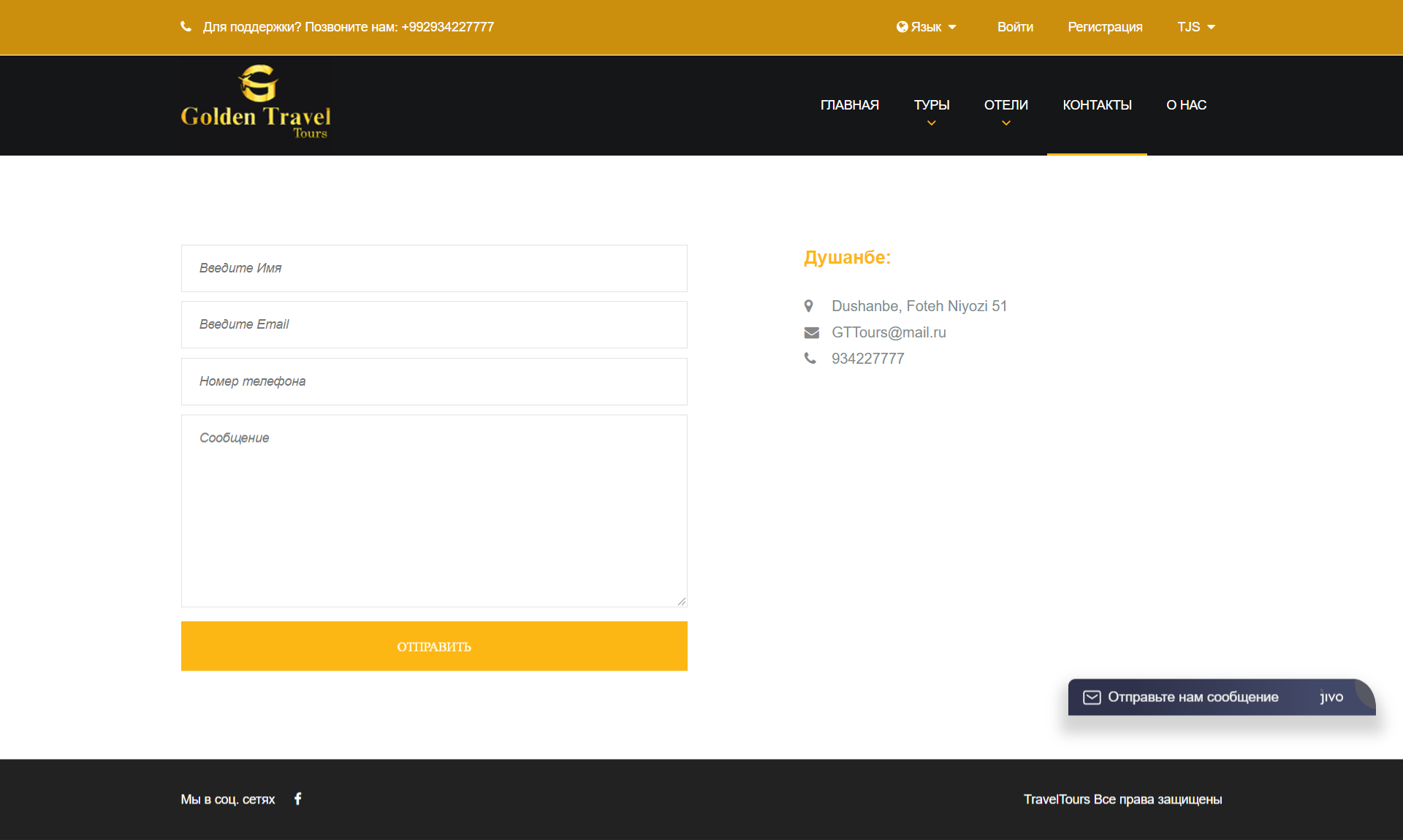The width and height of the screenshot is (1403, 840).
Task: Click the globe language icon
Action: click(902, 27)
